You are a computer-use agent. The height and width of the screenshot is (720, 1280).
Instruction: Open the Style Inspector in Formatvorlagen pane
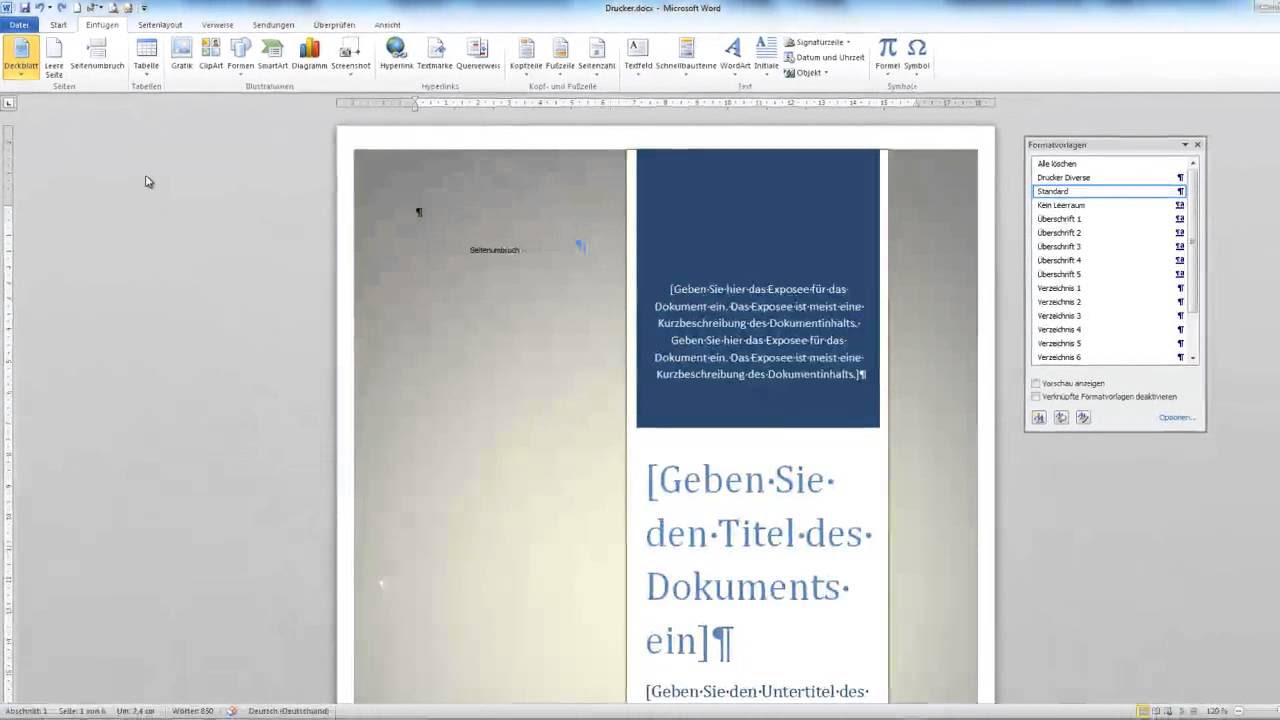[1061, 418]
